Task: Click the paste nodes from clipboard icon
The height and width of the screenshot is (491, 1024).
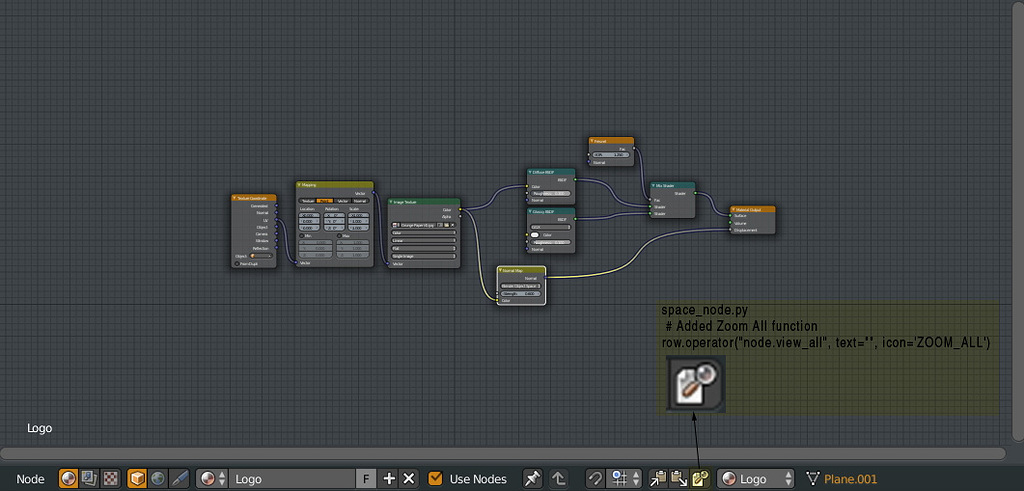Action: 679,479
